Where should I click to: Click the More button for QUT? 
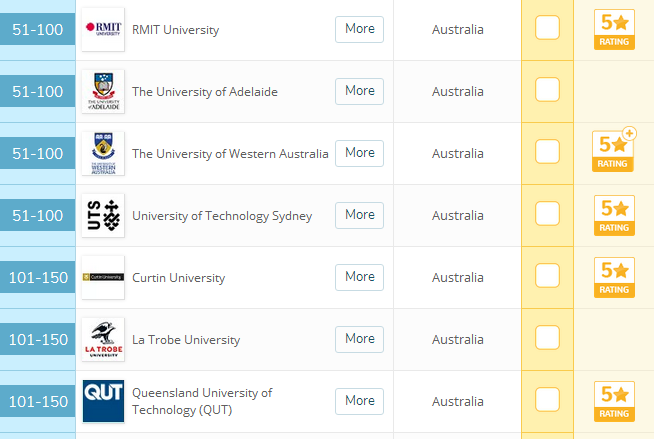(359, 401)
